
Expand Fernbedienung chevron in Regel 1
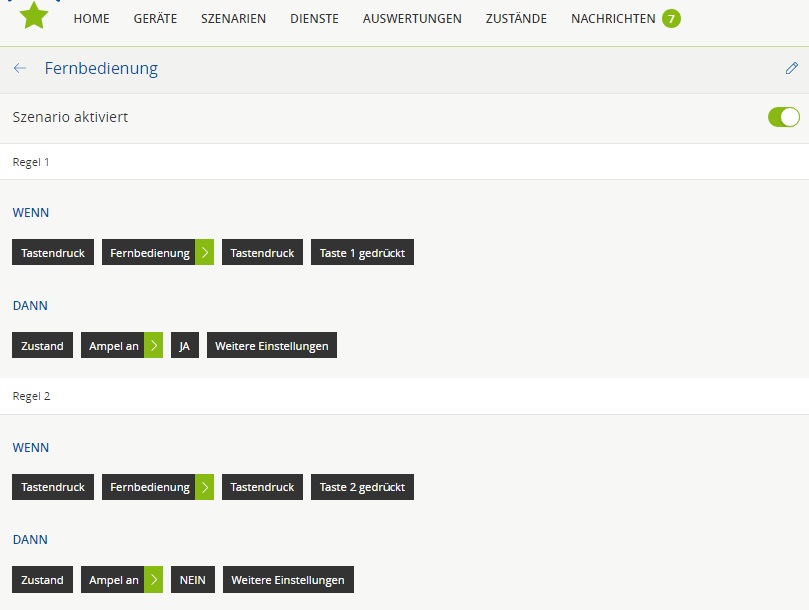click(204, 253)
